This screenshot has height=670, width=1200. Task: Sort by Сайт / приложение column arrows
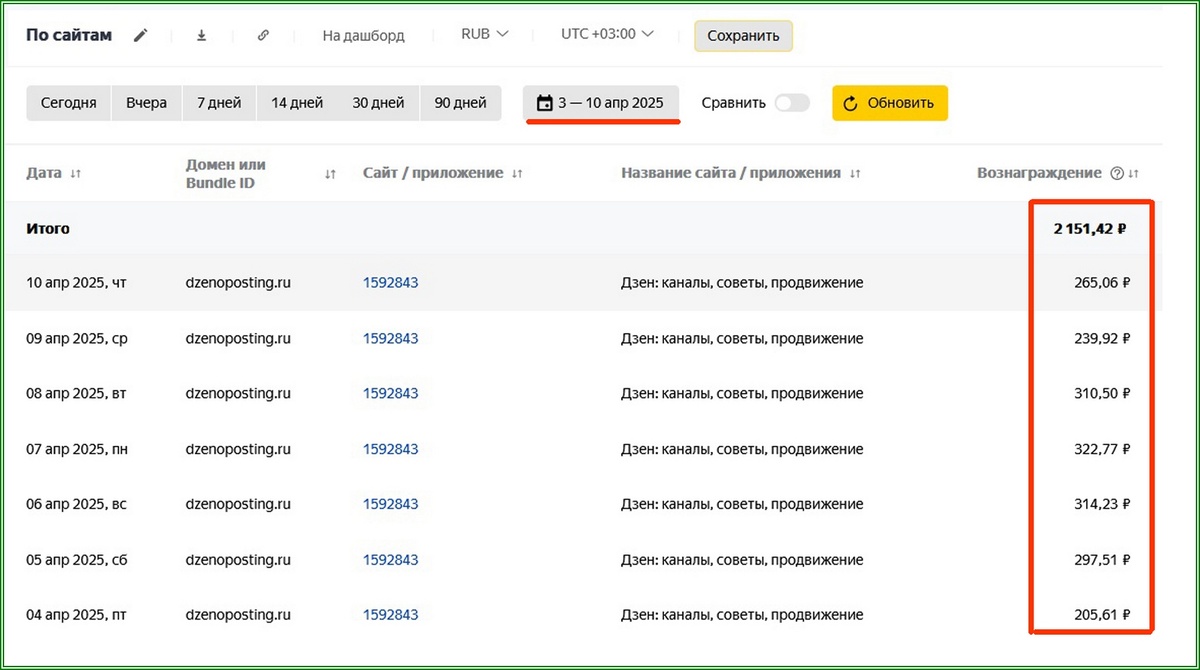[x=517, y=173]
